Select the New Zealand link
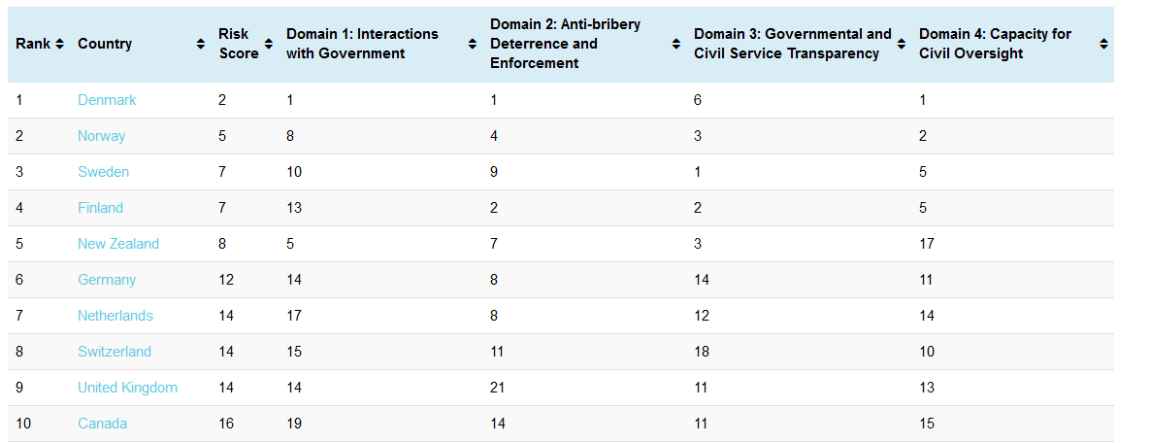Image resolution: width=1150 pixels, height=443 pixels. coord(118,244)
